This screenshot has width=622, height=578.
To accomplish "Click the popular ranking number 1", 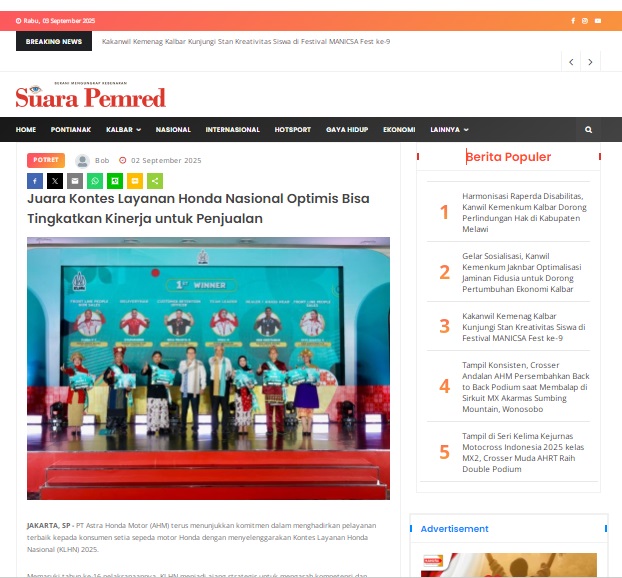I will 444,212.
